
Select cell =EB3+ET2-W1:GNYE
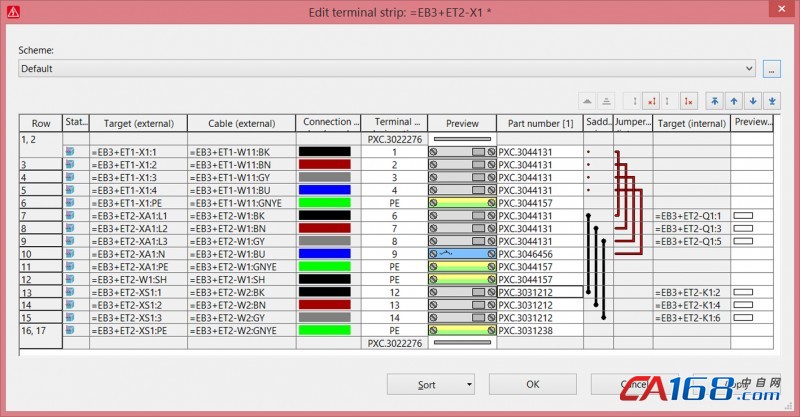241,266
